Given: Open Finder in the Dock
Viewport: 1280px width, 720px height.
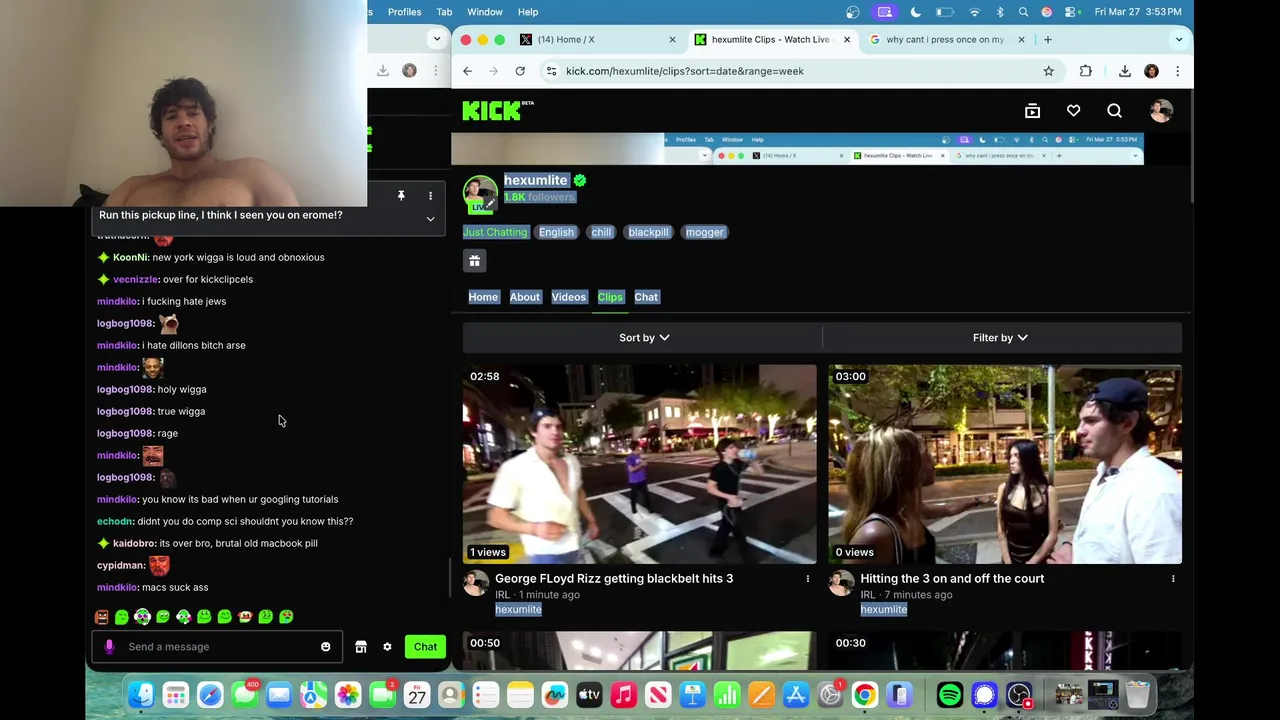Looking at the screenshot, I should 141,694.
